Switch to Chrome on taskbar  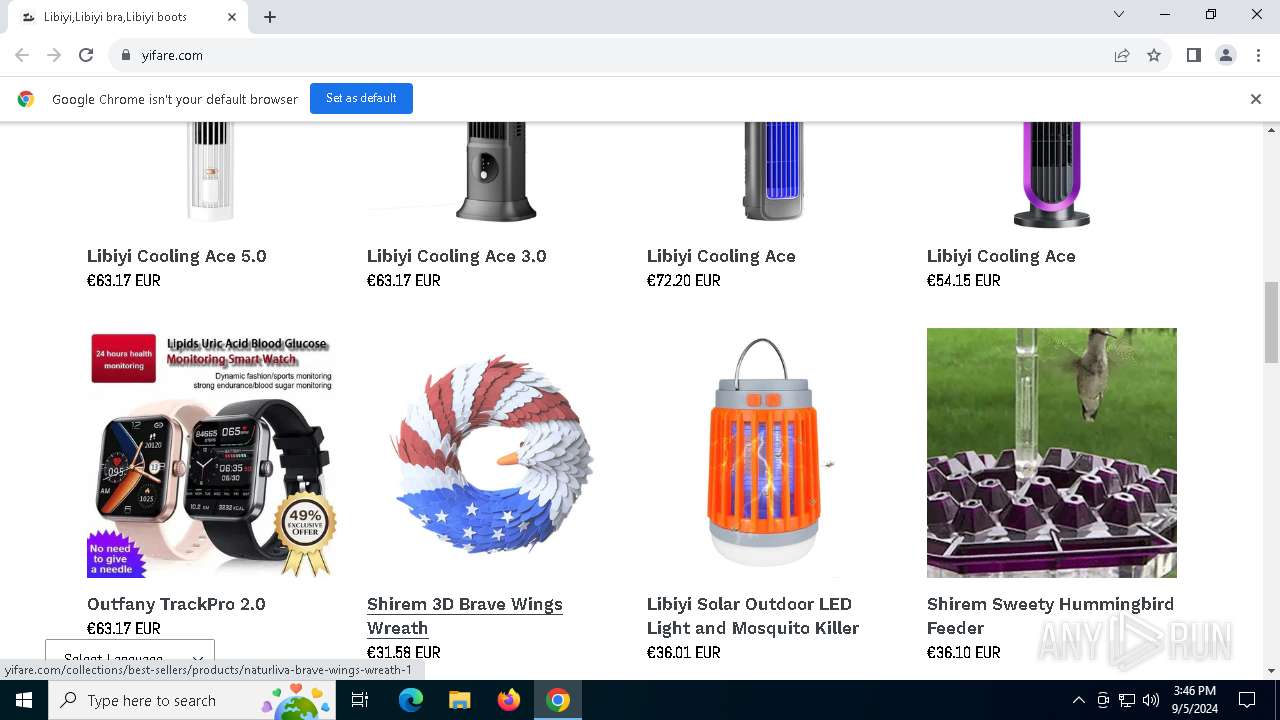click(x=558, y=700)
